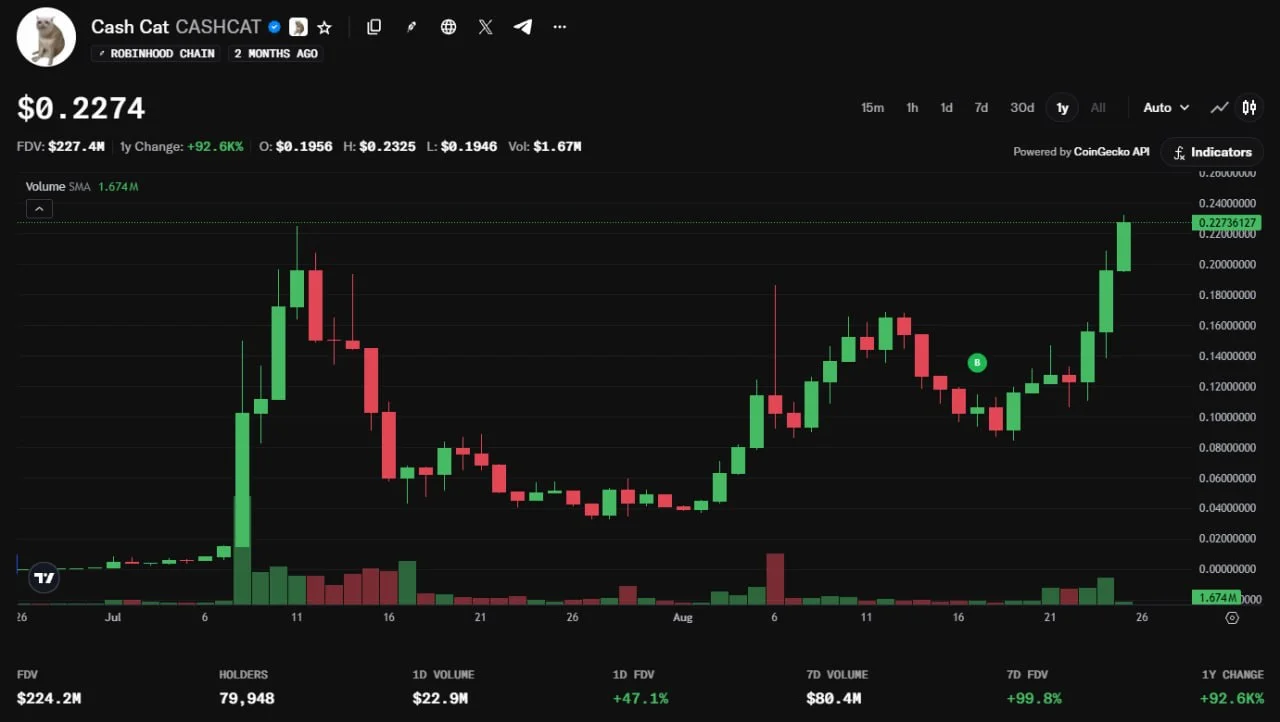Open the three-dot more options menu
1280x722 pixels.
coord(559,27)
